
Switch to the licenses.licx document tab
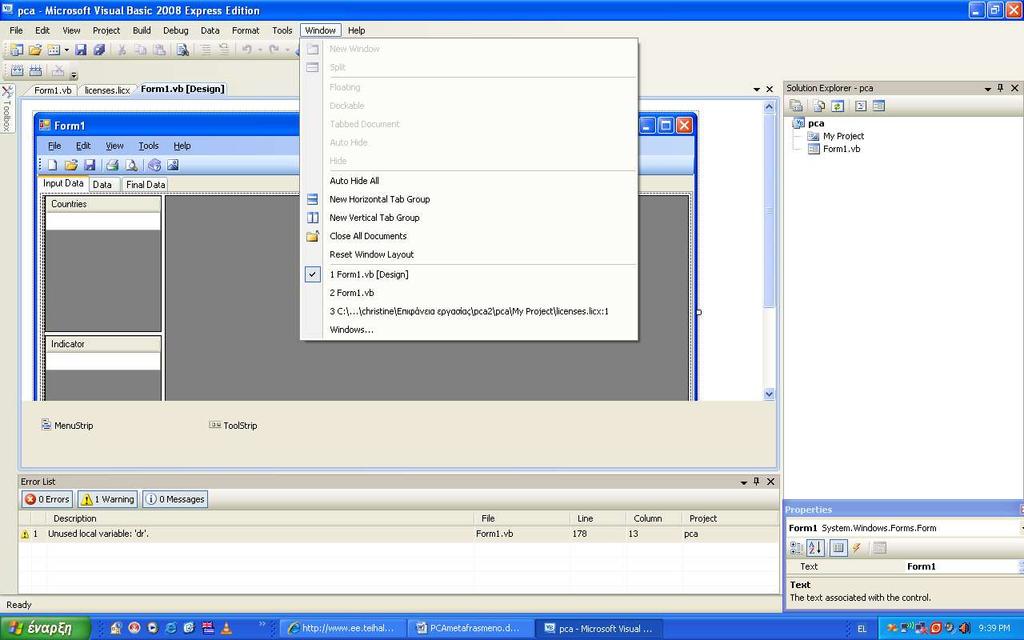107,90
